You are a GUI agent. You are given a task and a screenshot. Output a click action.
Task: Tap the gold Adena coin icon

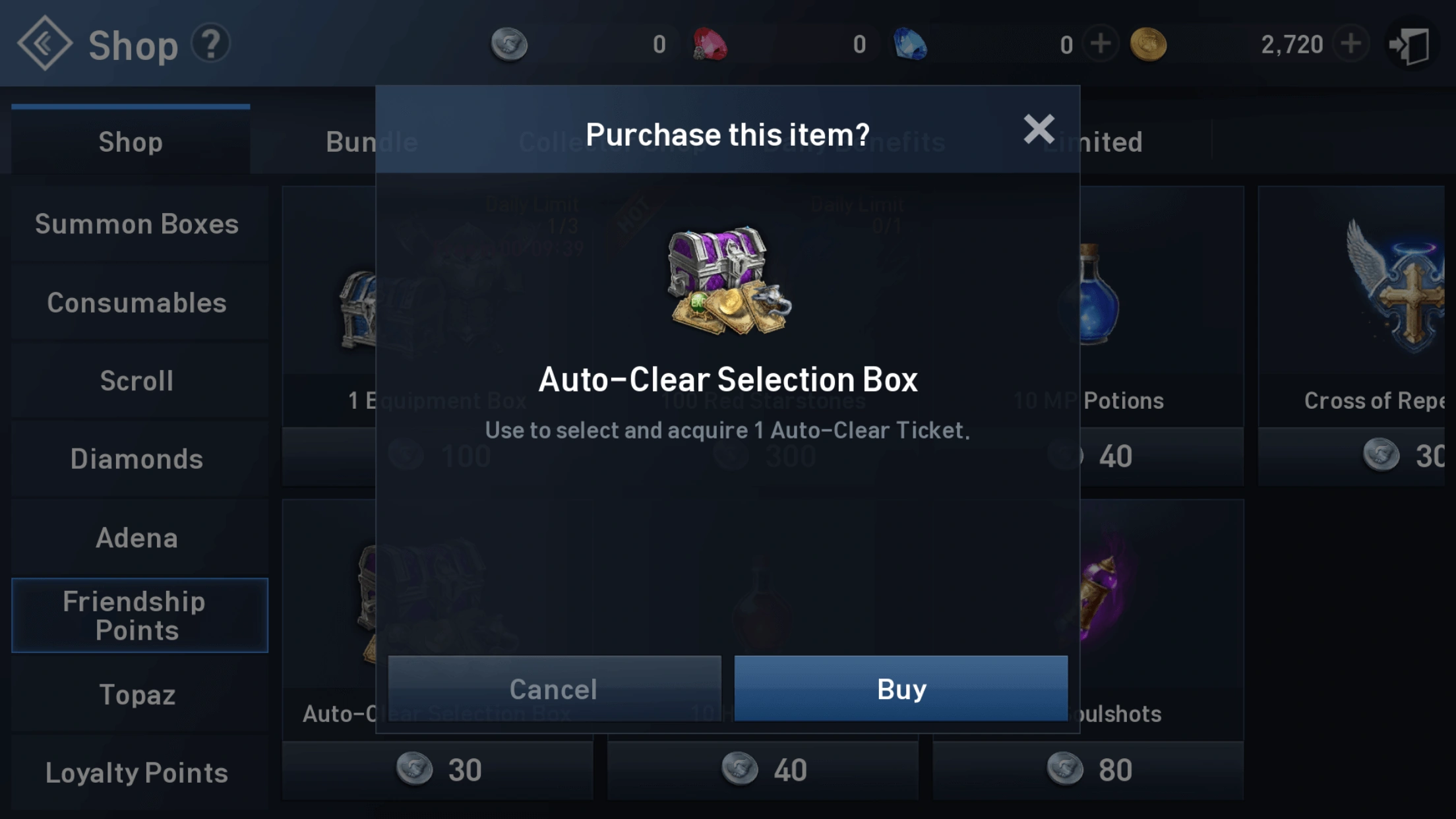(x=1148, y=44)
